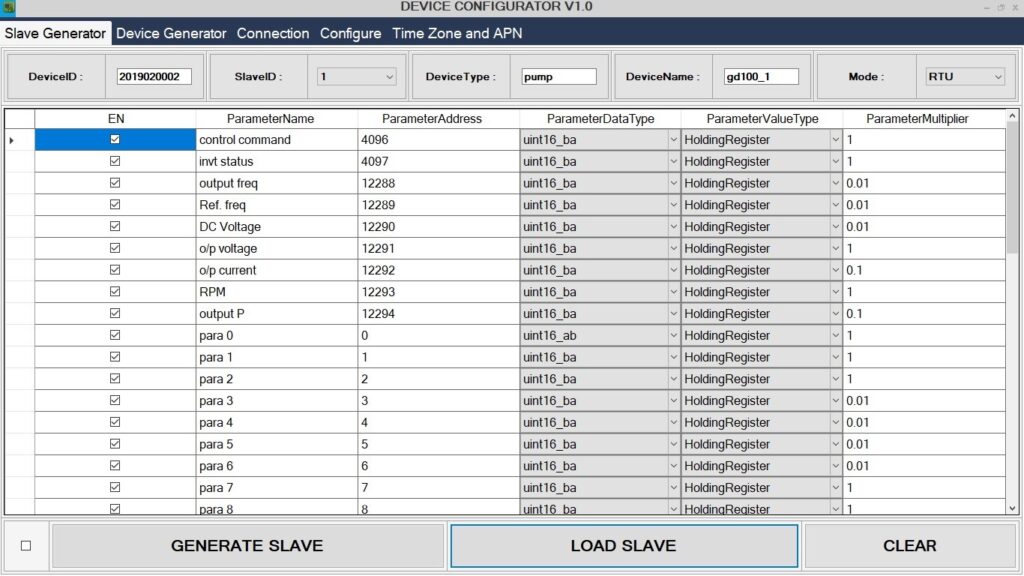
Task: Click multiplier cell of output P row
Action: pos(923,314)
